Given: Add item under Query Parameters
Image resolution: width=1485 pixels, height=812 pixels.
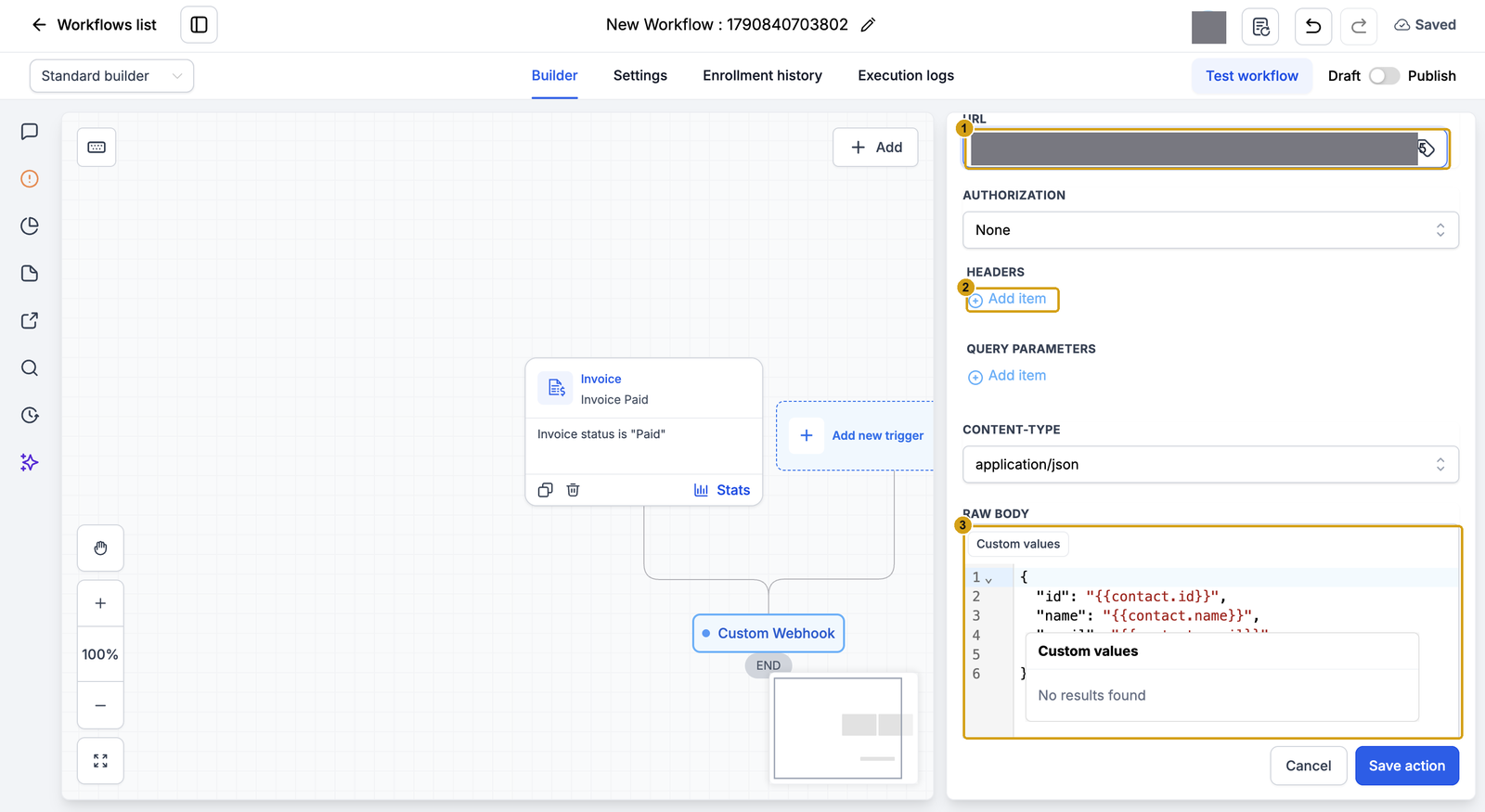Looking at the screenshot, I should (1008, 376).
